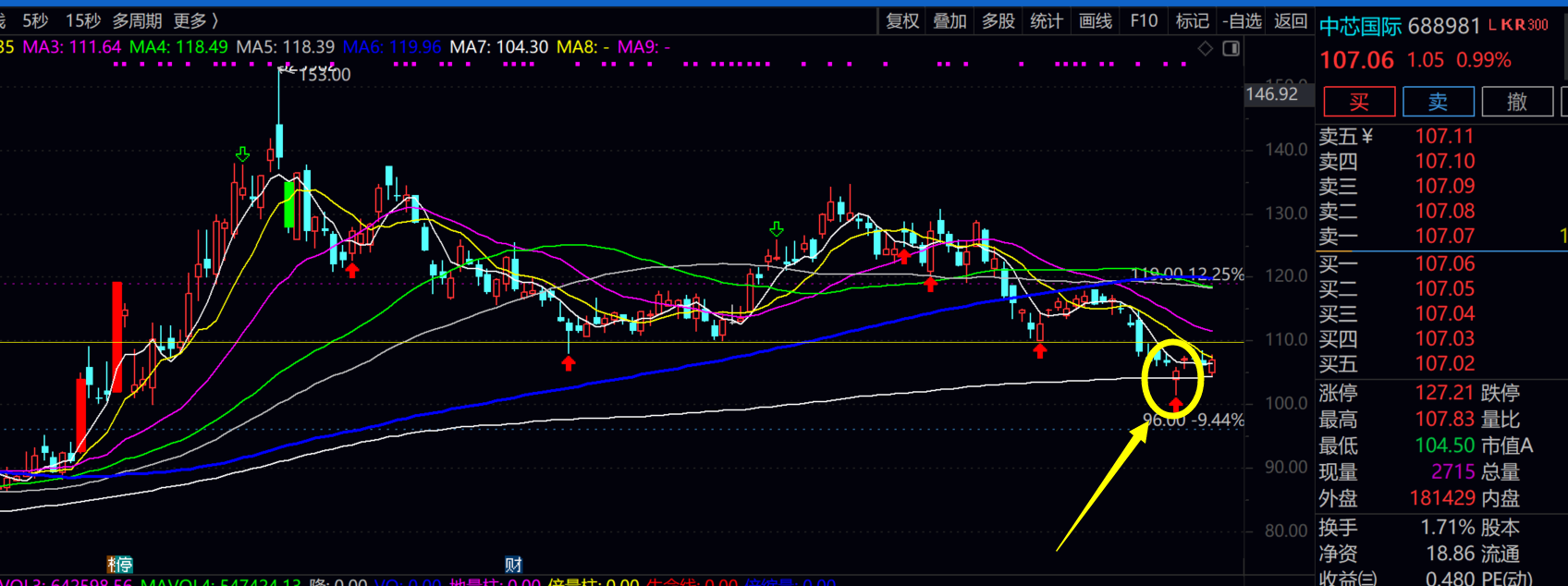The height and width of the screenshot is (586, 1568).
Task: Toggle -自选 to remove from watchlist
Action: [x=1242, y=20]
